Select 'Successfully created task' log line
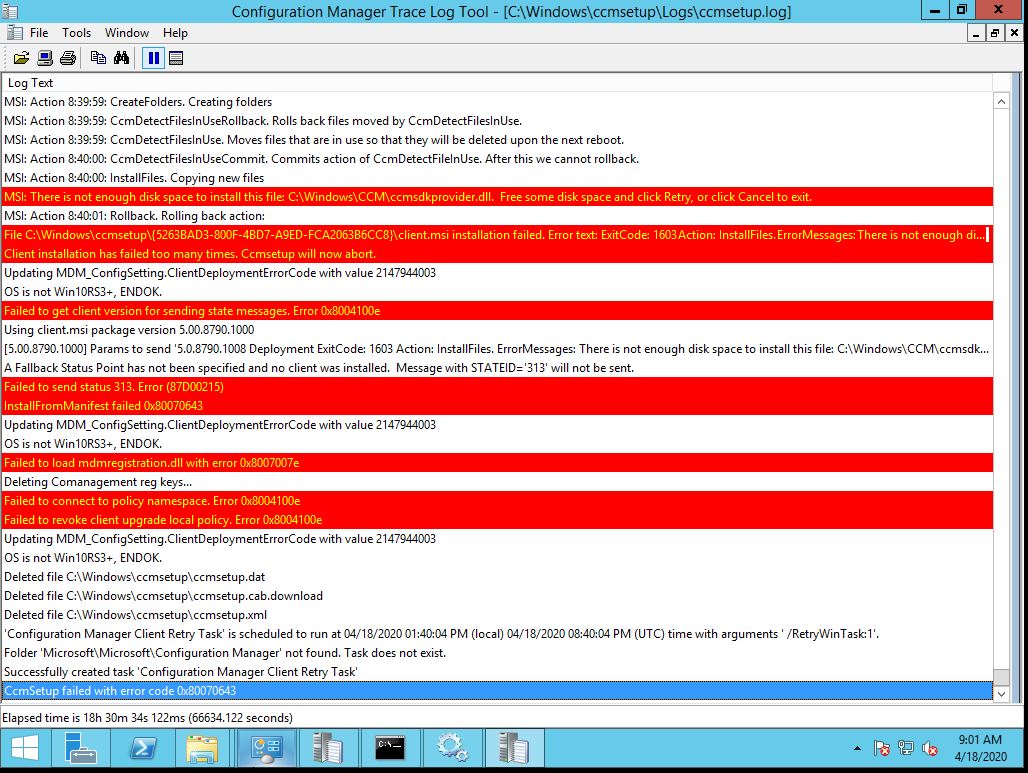Viewport: 1028px width, 773px height. tap(497, 672)
